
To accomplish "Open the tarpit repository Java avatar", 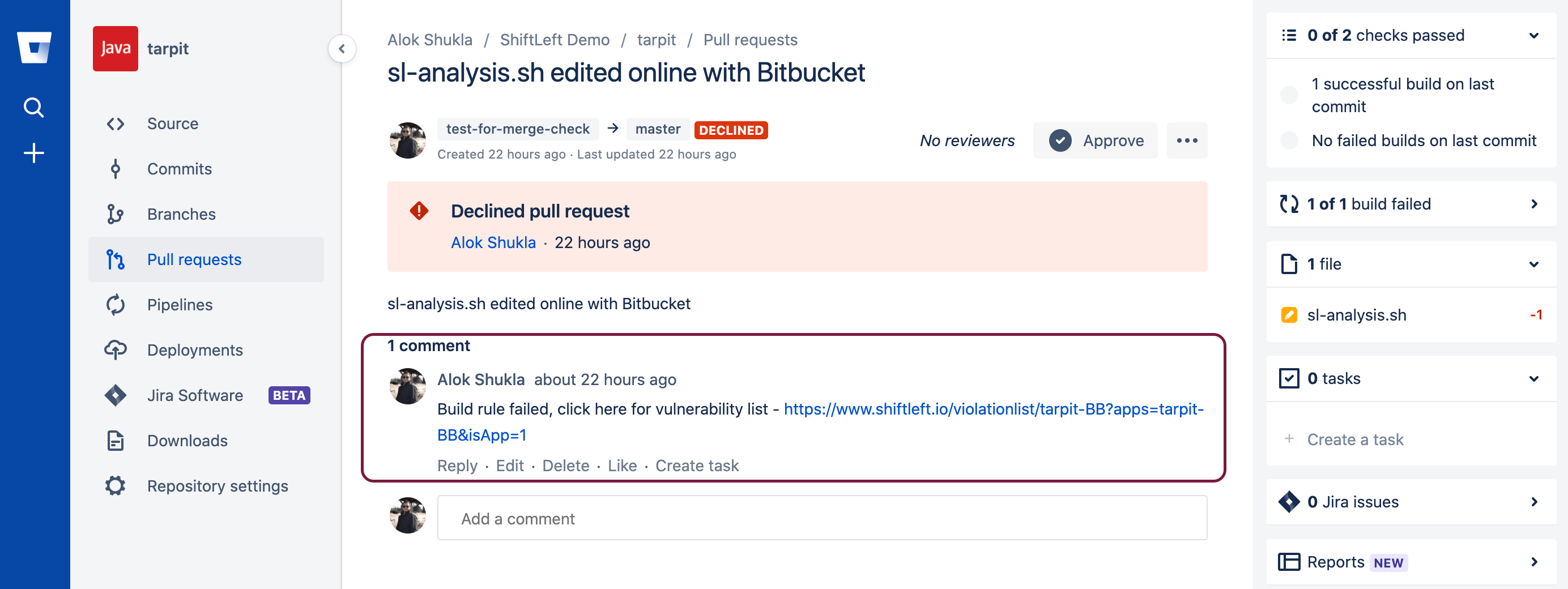I will click(x=116, y=49).
